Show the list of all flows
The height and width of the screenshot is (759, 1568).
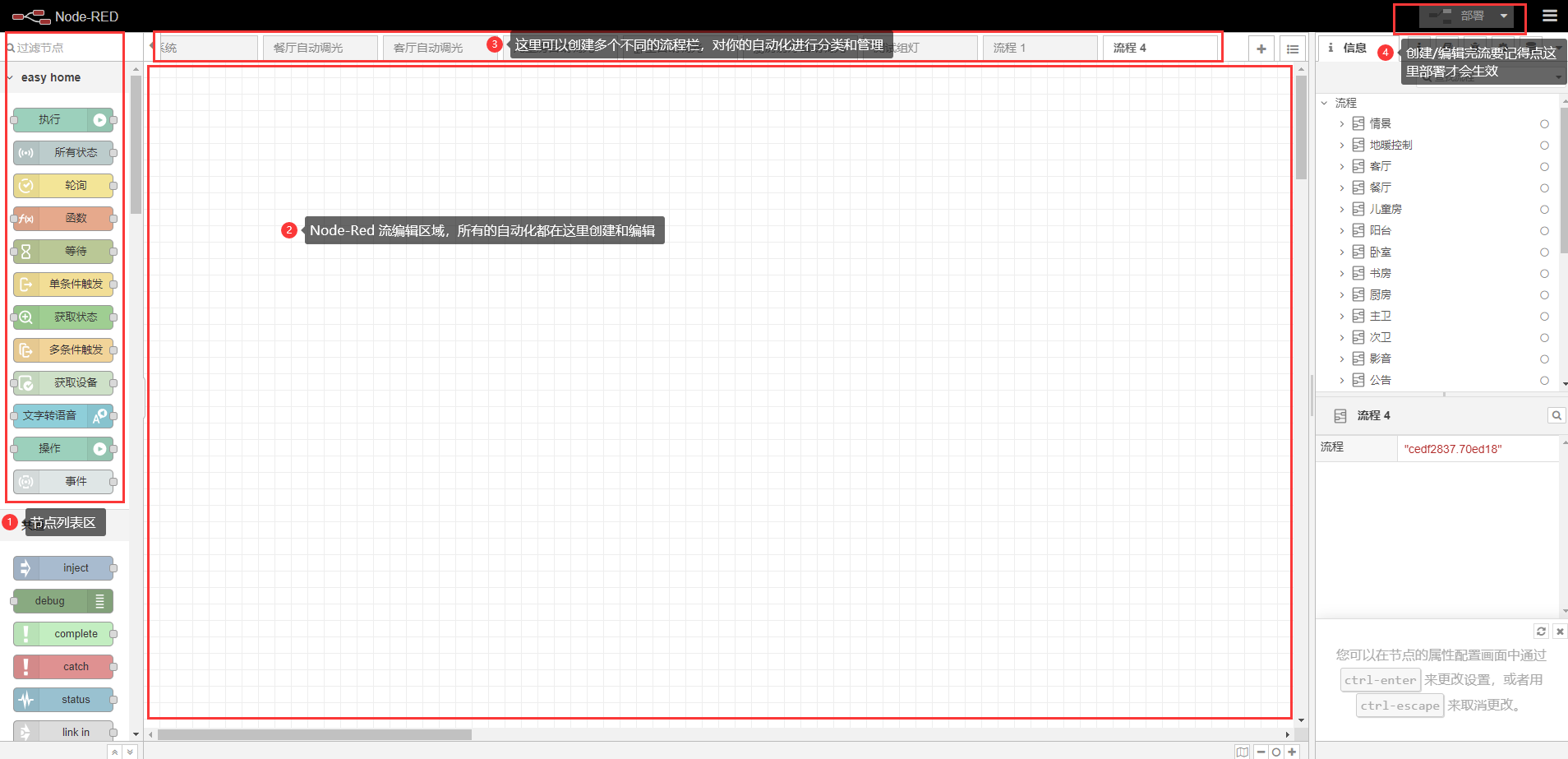pyautogui.click(x=1293, y=49)
